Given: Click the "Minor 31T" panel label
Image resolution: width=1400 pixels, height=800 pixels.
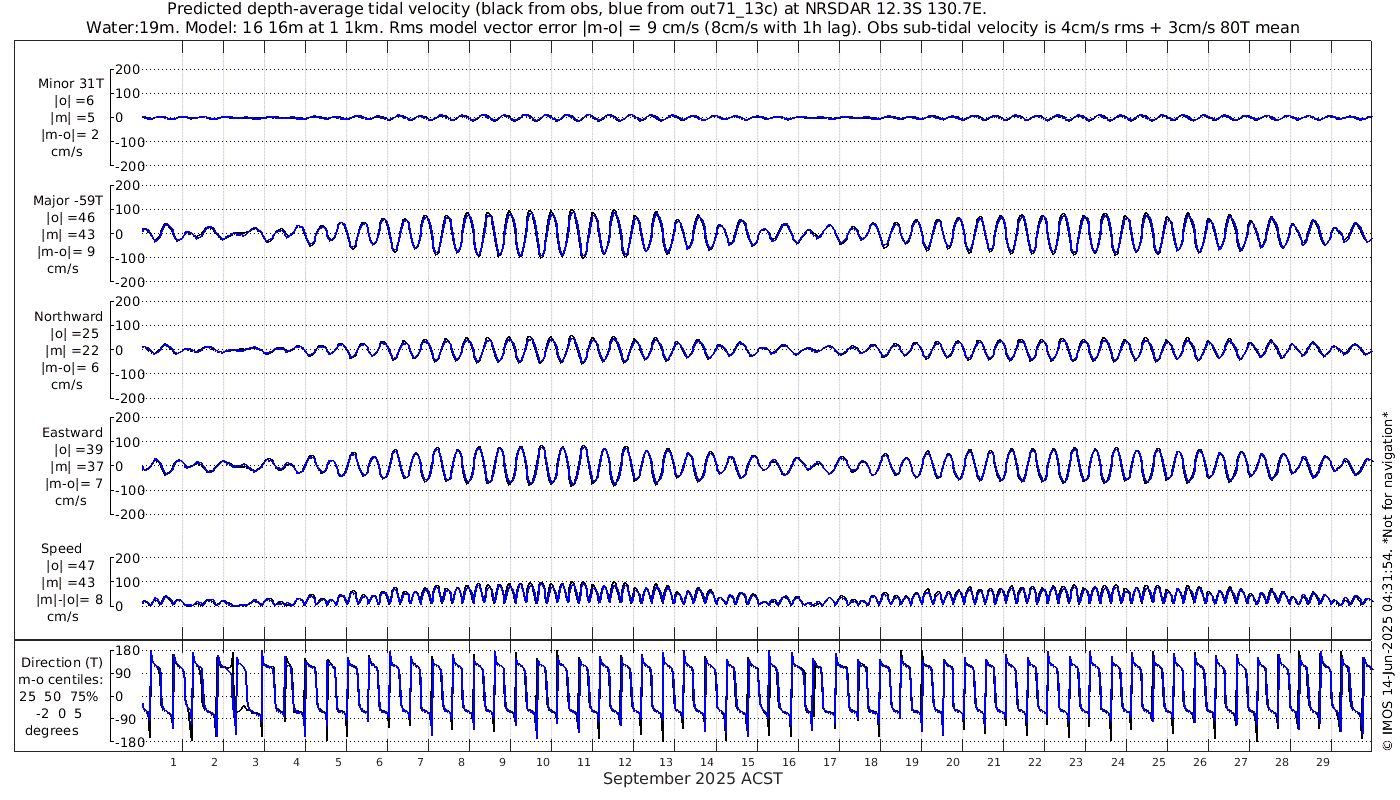Looking at the screenshot, I should tap(70, 84).
